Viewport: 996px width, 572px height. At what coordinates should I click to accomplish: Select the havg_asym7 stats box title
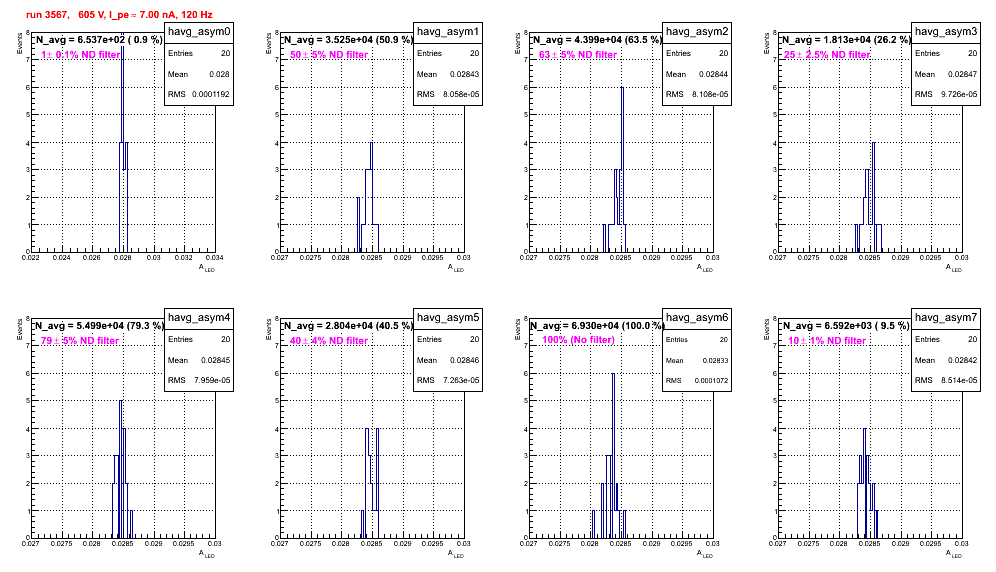(x=946, y=317)
